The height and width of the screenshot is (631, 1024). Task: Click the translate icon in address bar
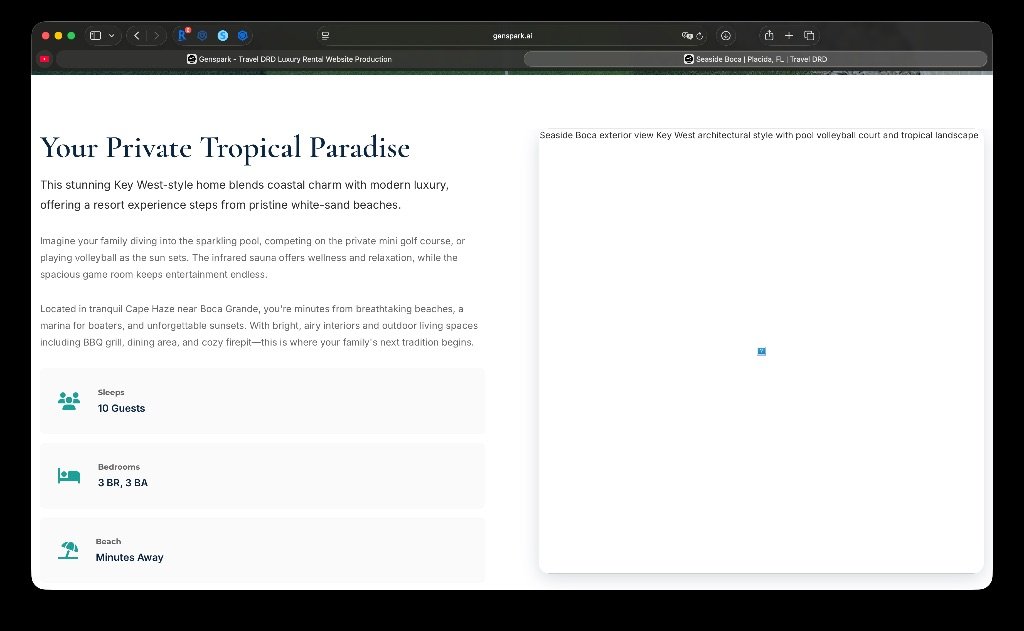(x=687, y=35)
